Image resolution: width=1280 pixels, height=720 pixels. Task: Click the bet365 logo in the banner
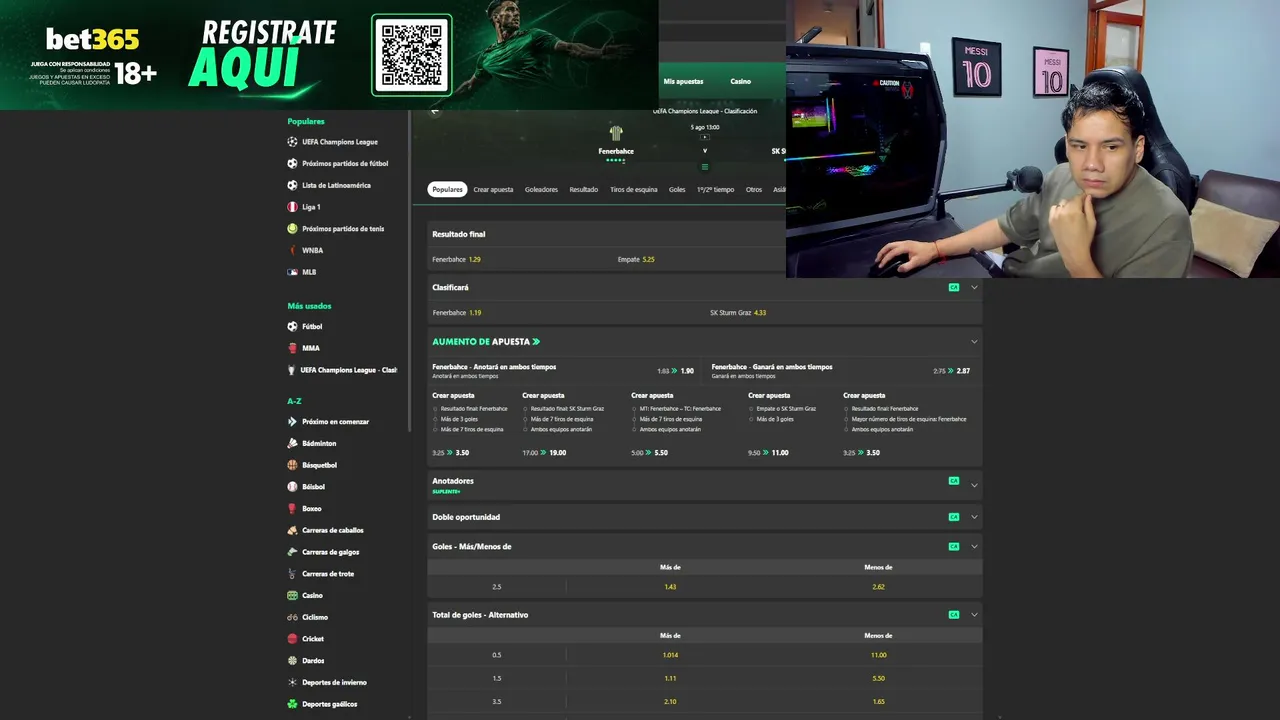(x=92, y=39)
